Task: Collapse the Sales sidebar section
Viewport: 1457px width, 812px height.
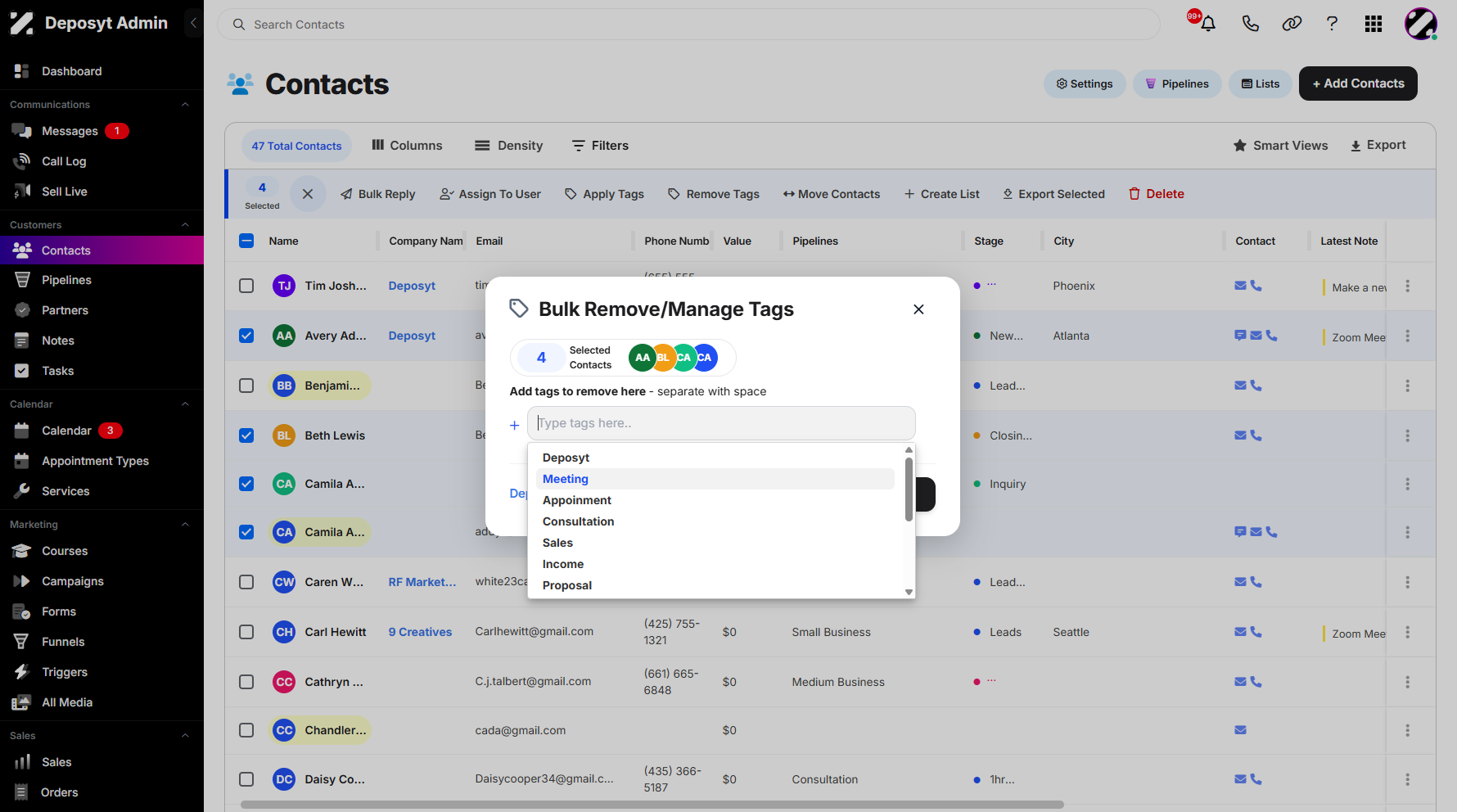Action: click(185, 736)
